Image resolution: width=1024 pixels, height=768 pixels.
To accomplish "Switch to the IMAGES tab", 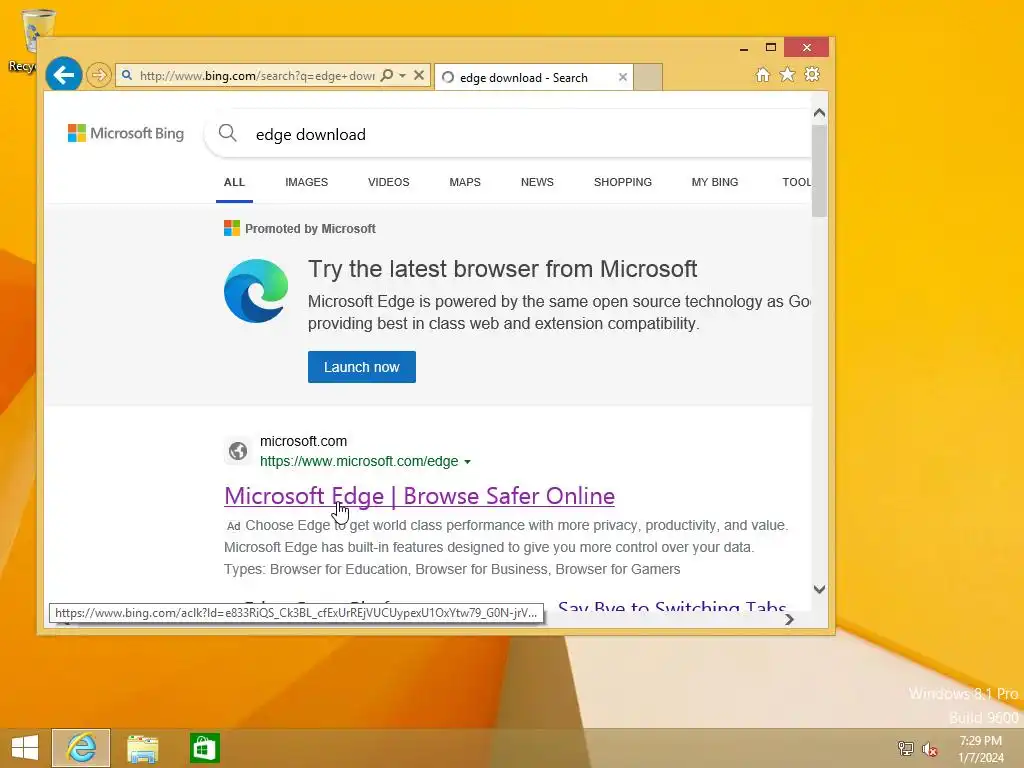I will (x=306, y=182).
